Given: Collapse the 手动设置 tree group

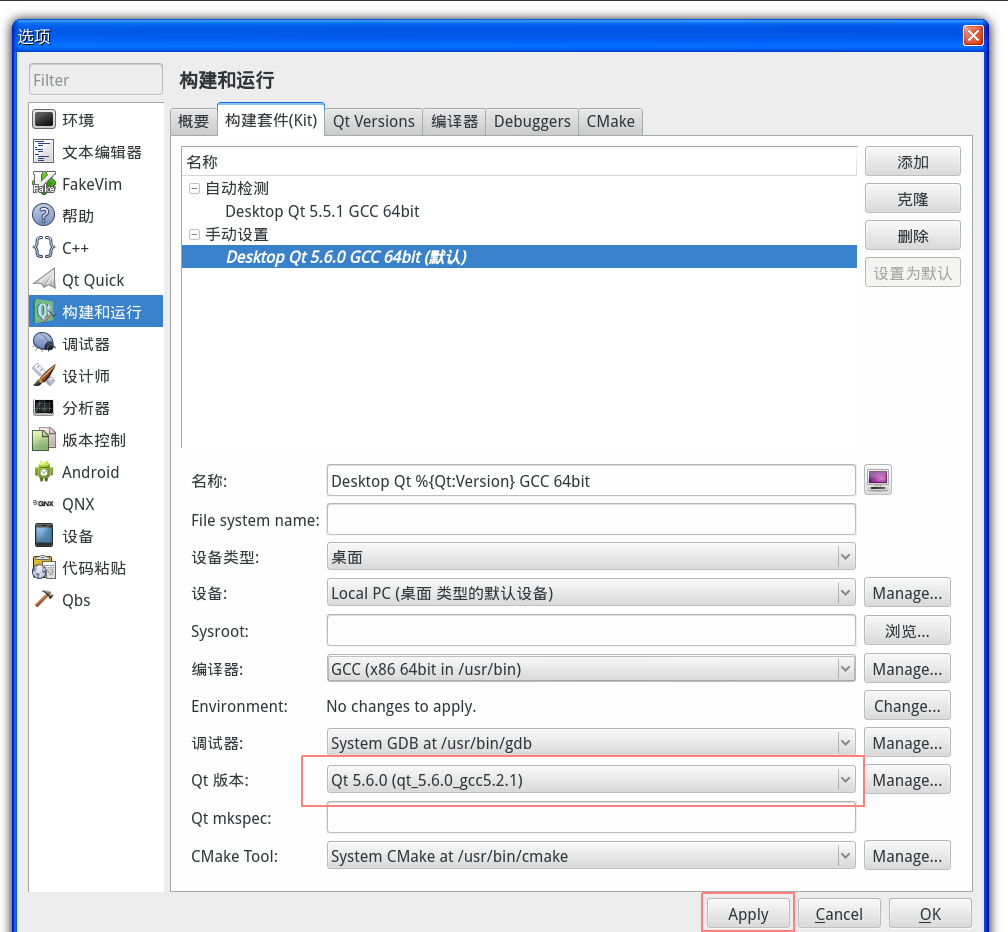Looking at the screenshot, I should (x=194, y=235).
